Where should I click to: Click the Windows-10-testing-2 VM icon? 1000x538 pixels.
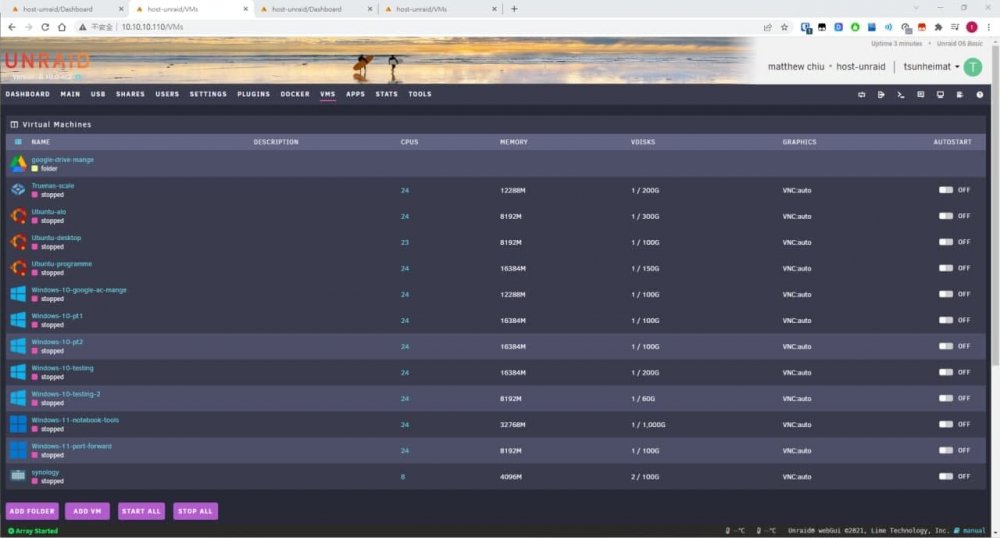(x=18, y=398)
